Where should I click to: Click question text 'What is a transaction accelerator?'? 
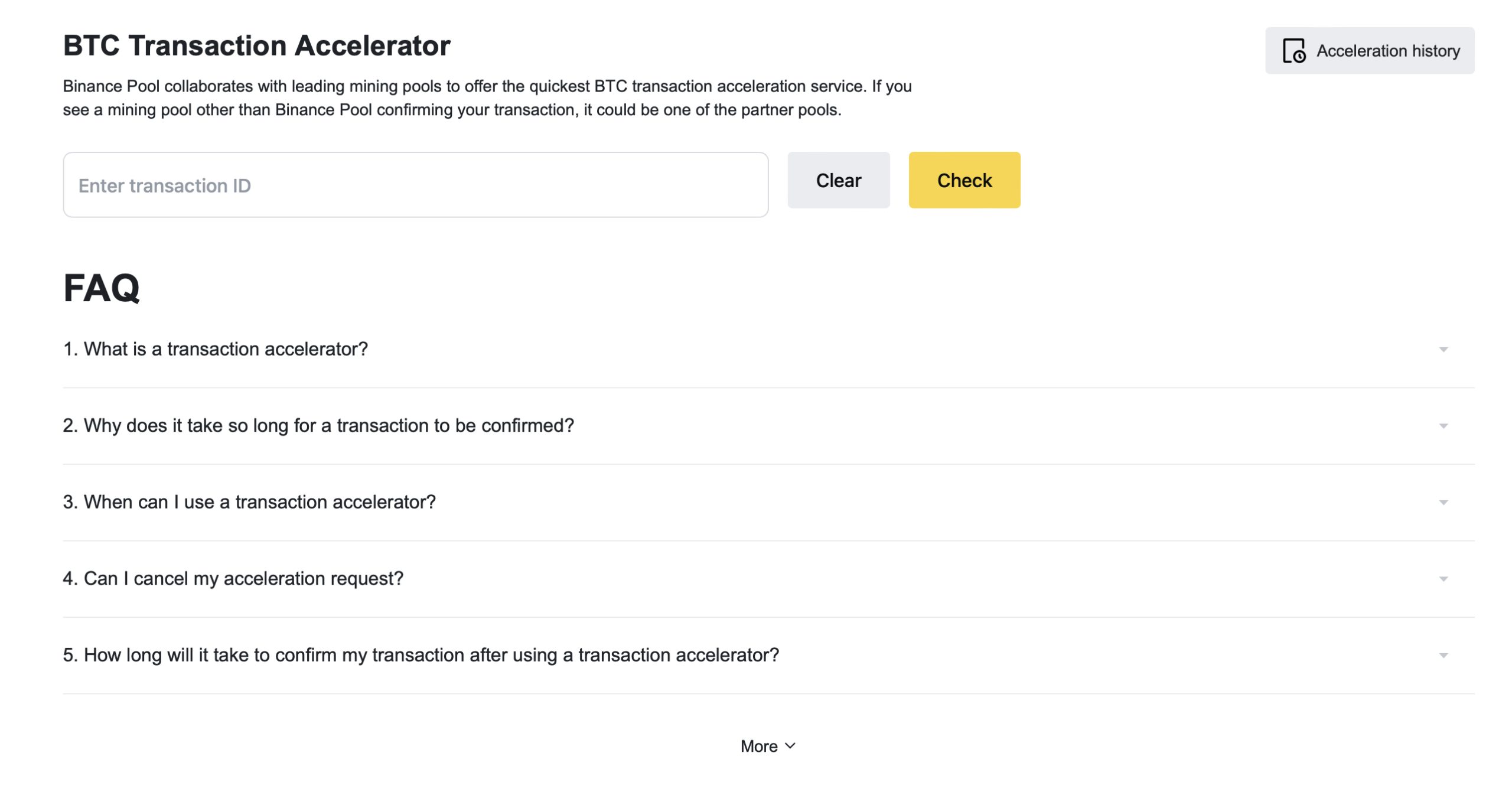point(215,349)
